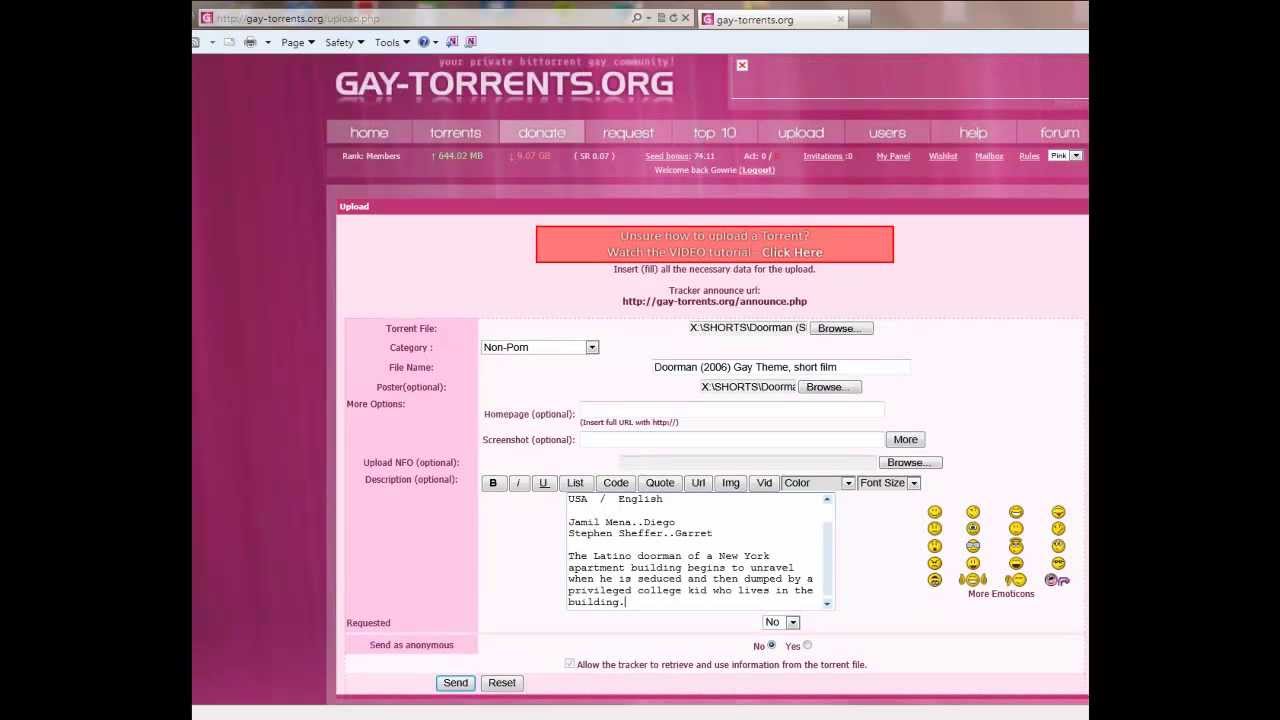Toggle allow tracker to retrieve torrent info checkbox

pos(570,664)
